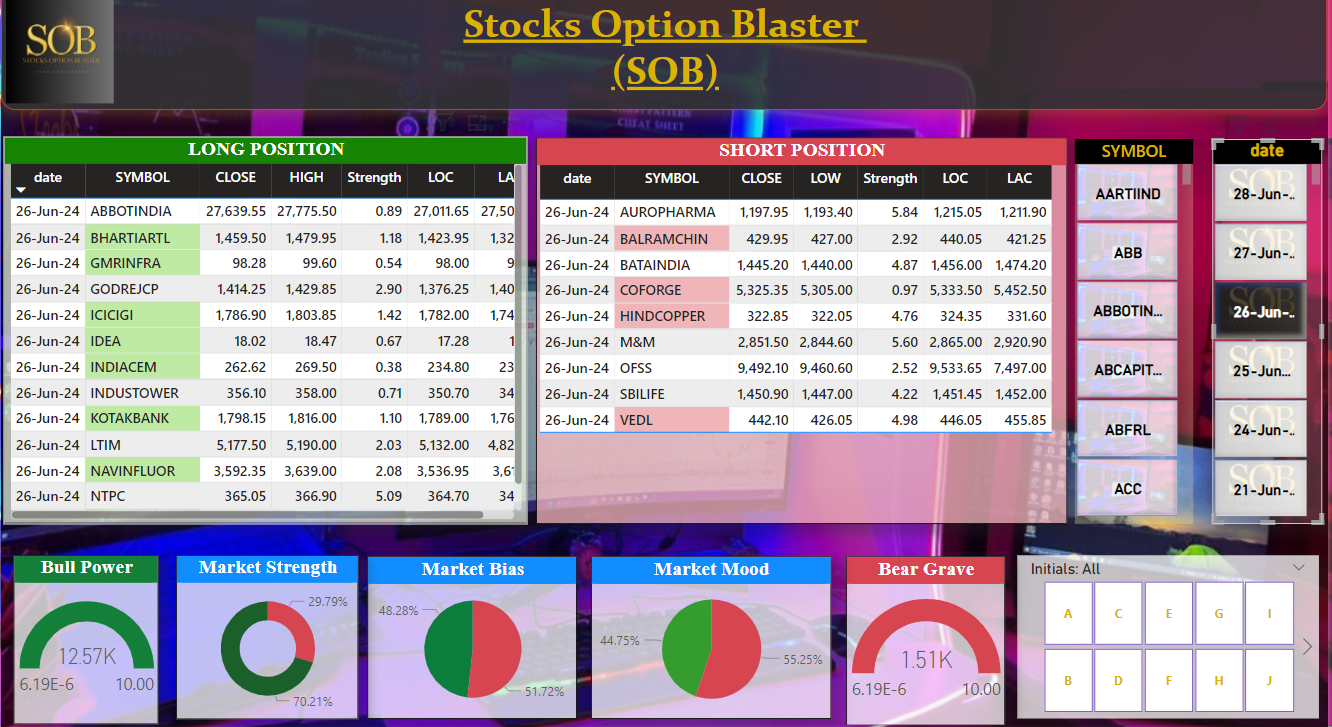This screenshot has width=1332, height=727.
Task: Sort long table by Strength header
Action: coord(374,178)
